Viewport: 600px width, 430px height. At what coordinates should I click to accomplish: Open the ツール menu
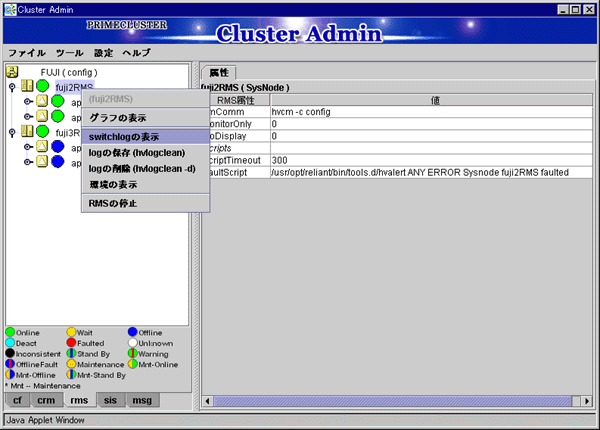[x=69, y=53]
